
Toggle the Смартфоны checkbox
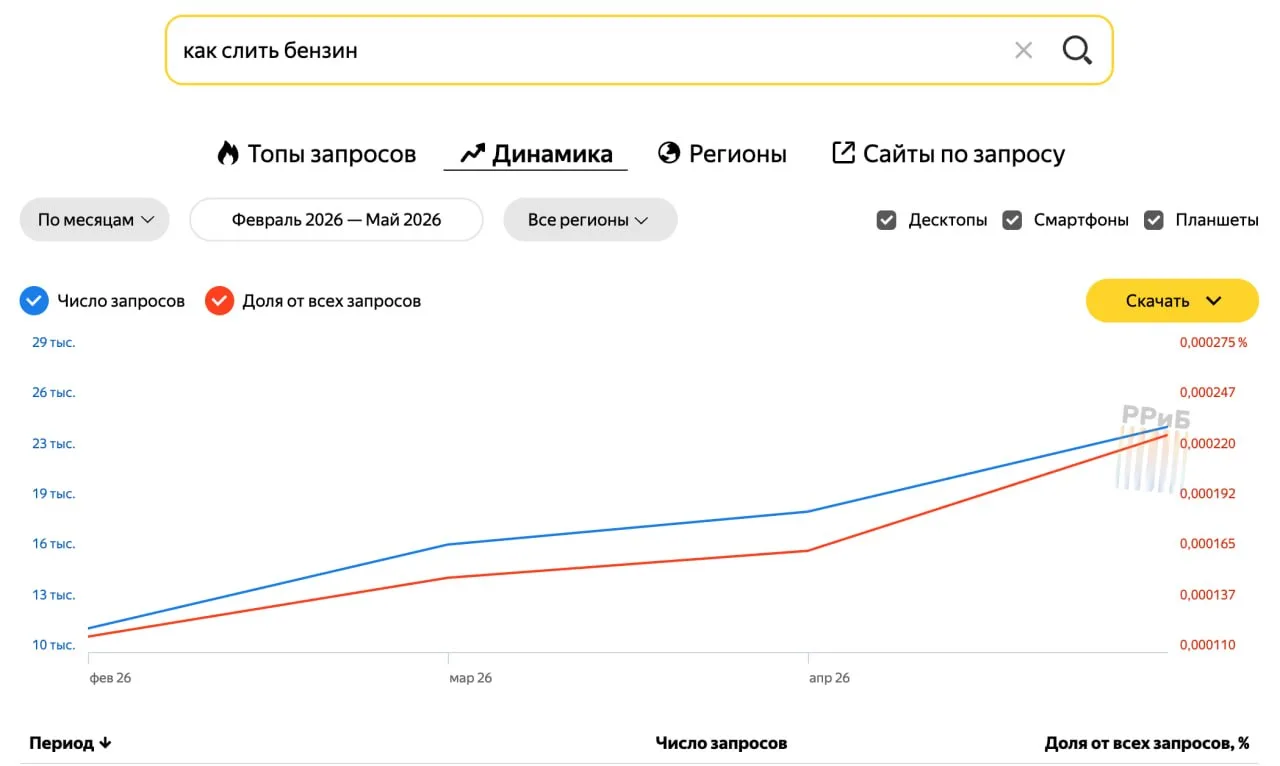[x=1012, y=220]
